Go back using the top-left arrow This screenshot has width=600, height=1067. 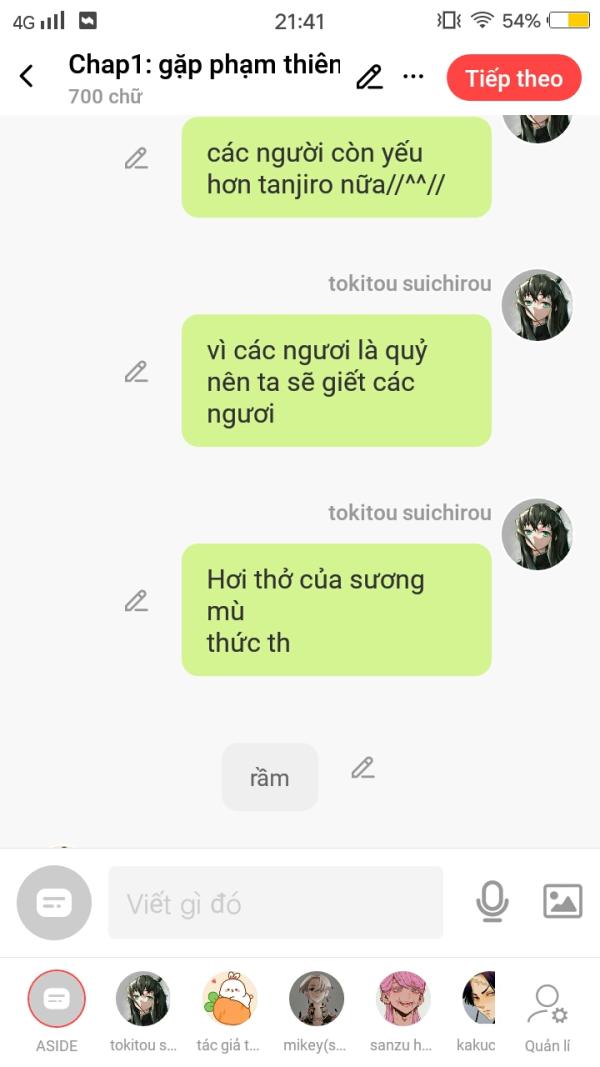(27, 76)
